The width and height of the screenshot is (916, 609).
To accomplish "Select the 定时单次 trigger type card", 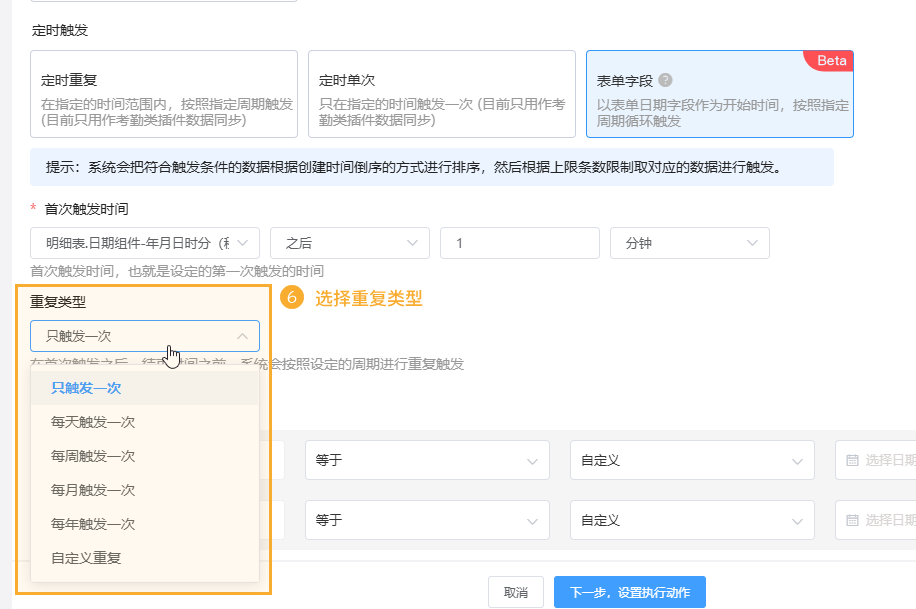I will [x=441, y=94].
